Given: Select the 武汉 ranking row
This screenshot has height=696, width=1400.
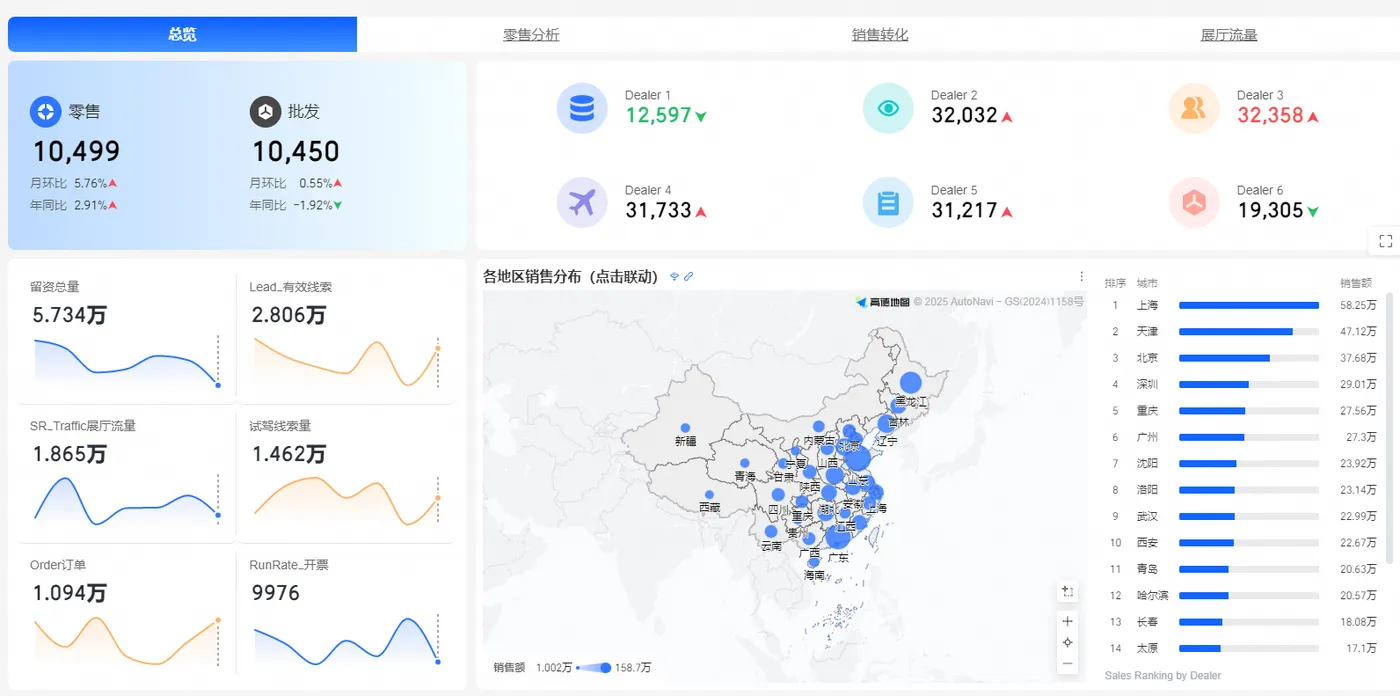Looking at the screenshot, I should coord(1241,516).
